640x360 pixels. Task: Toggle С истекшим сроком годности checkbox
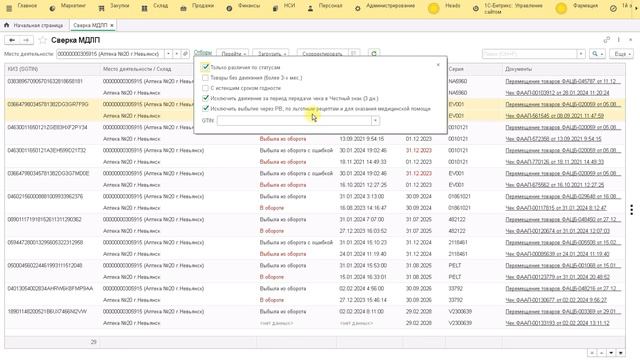point(205,88)
